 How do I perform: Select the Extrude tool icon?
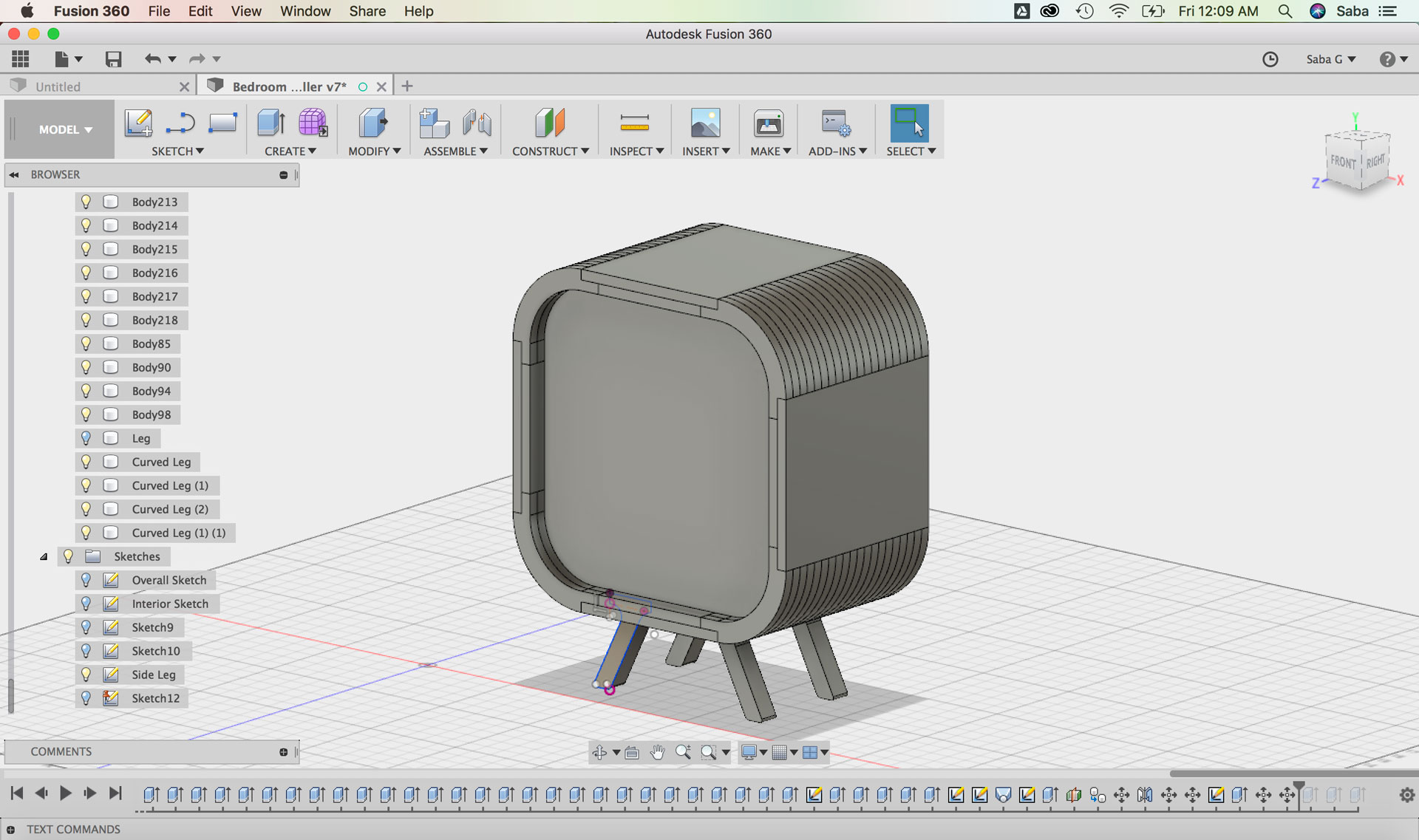[x=270, y=123]
